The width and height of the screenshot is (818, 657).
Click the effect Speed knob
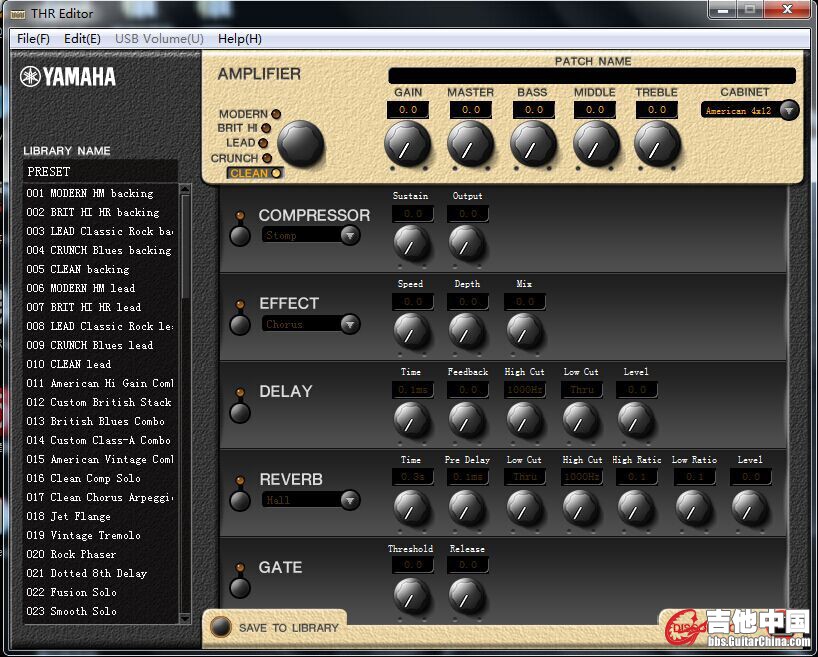412,331
